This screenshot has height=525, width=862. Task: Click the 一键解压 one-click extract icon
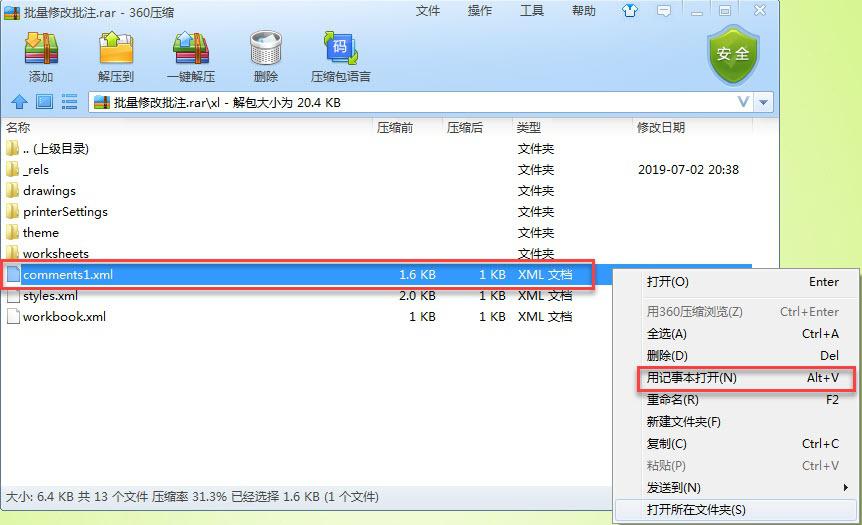[x=191, y=49]
